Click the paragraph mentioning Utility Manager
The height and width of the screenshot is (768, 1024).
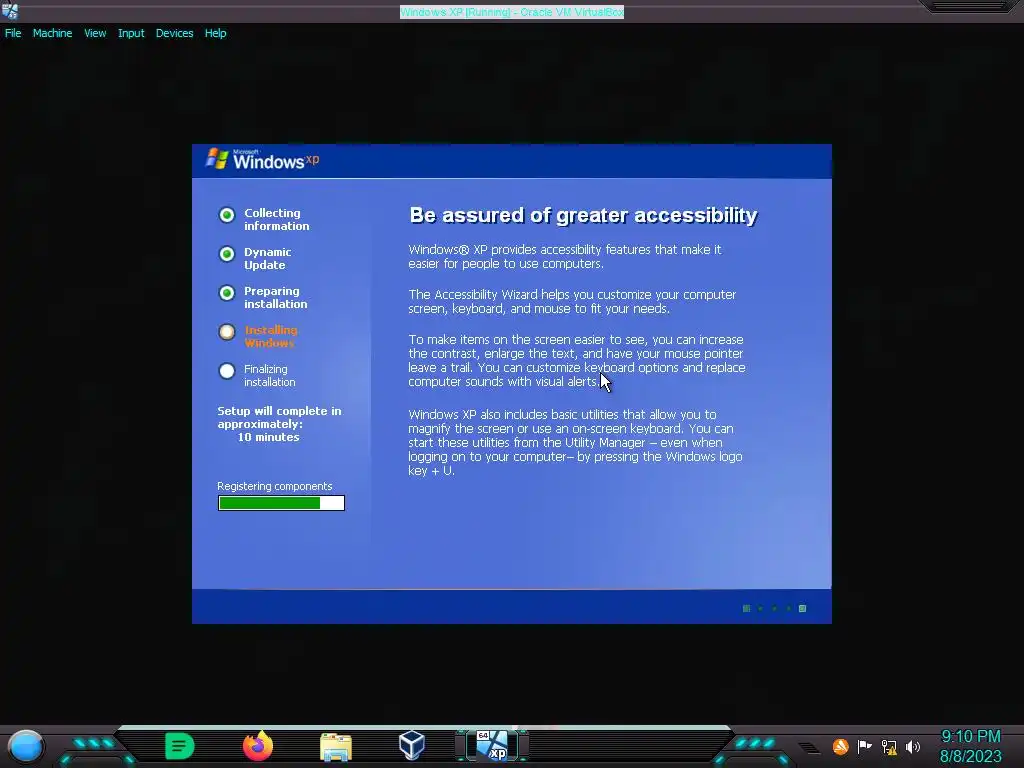[x=575, y=442]
